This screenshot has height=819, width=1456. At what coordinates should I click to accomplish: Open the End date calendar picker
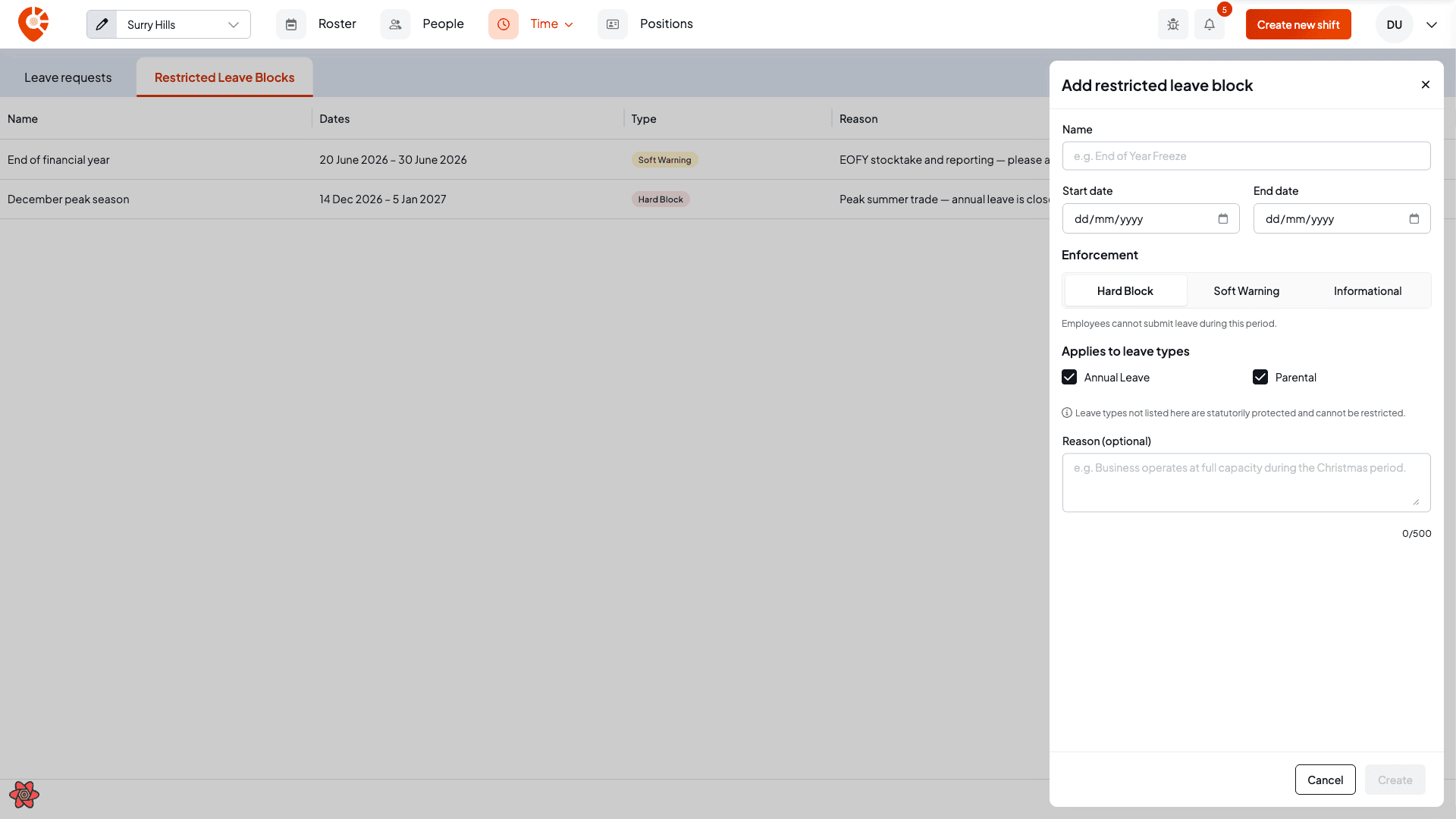(1414, 218)
